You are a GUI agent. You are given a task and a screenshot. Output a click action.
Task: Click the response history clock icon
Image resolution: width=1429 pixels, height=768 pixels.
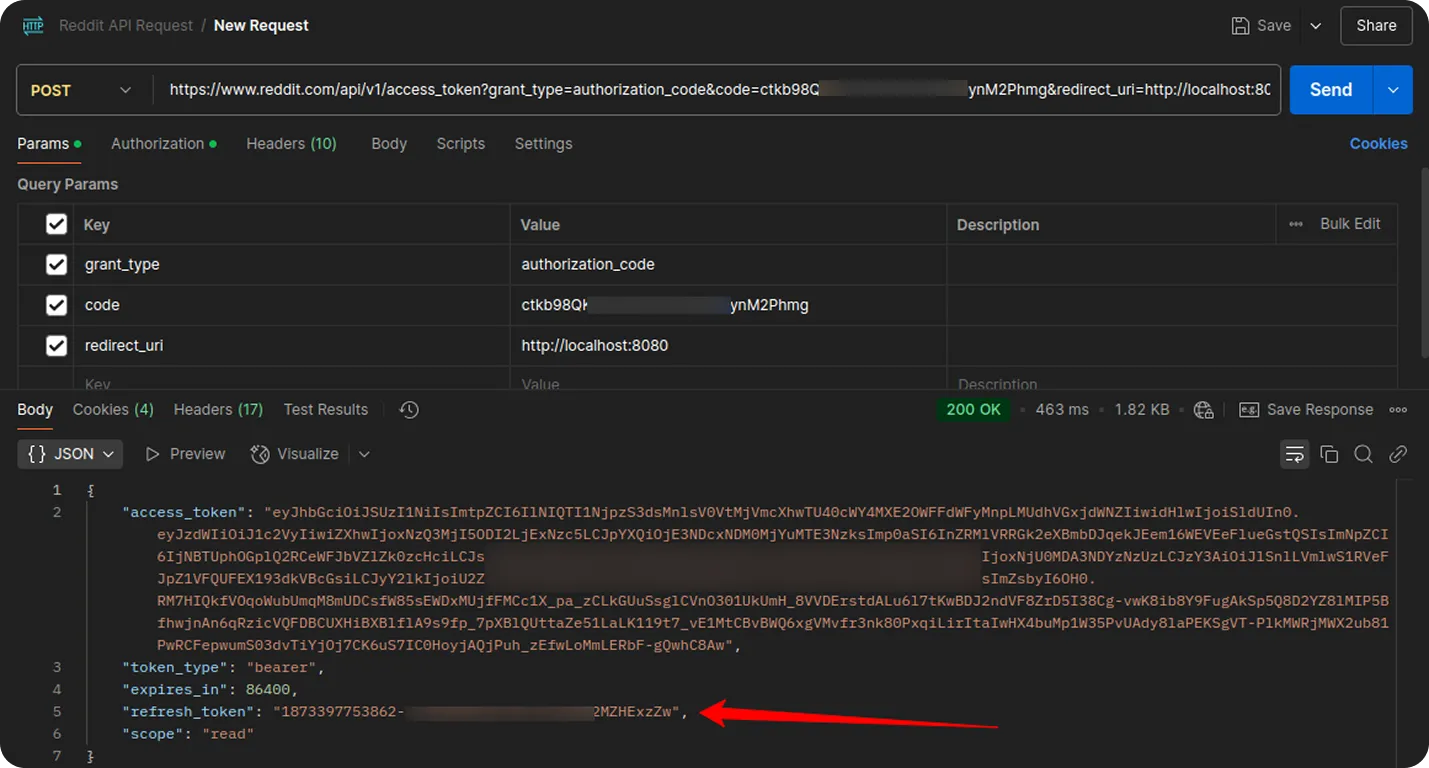point(408,410)
